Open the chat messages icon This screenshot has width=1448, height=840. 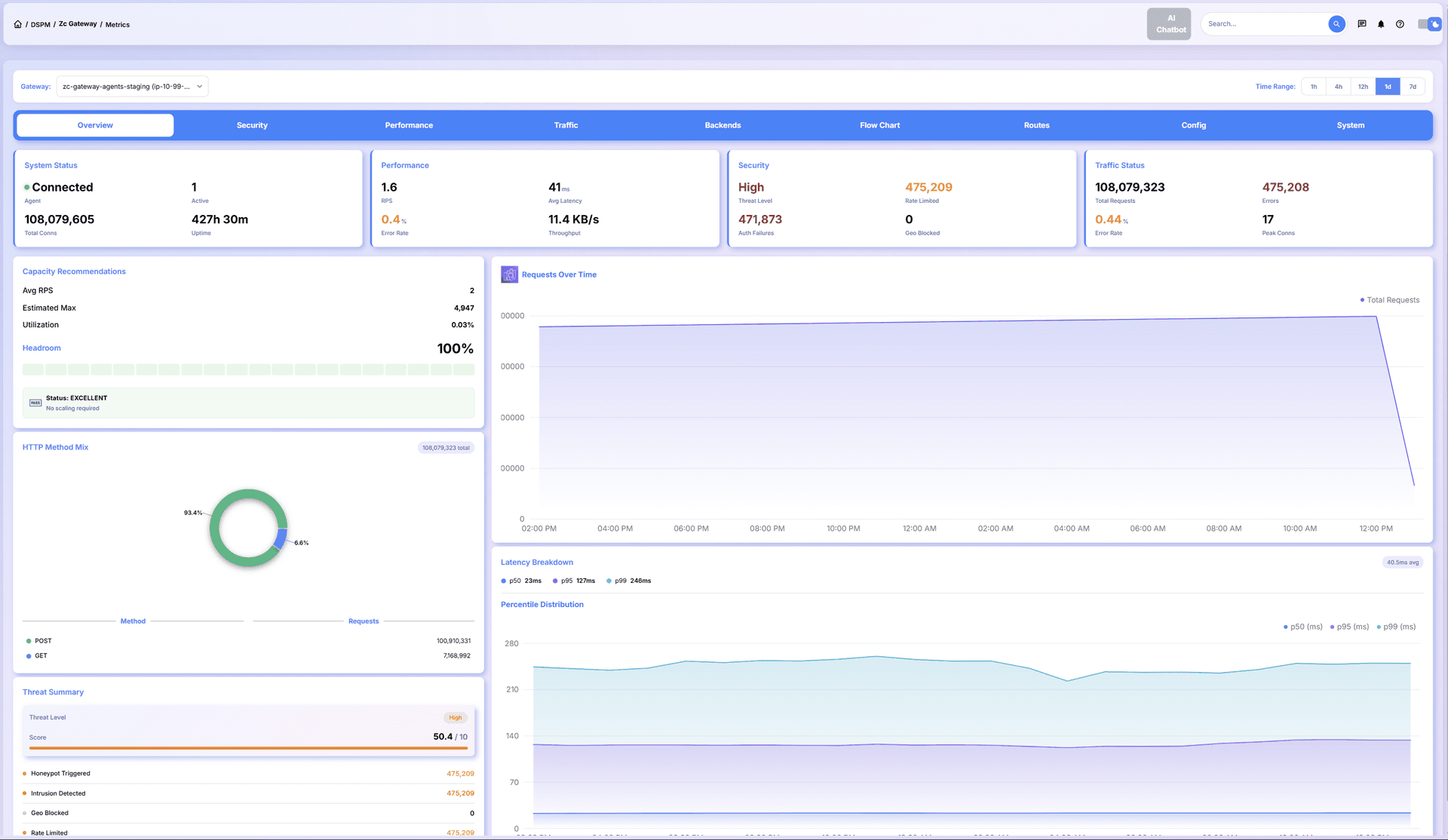point(1362,24)
